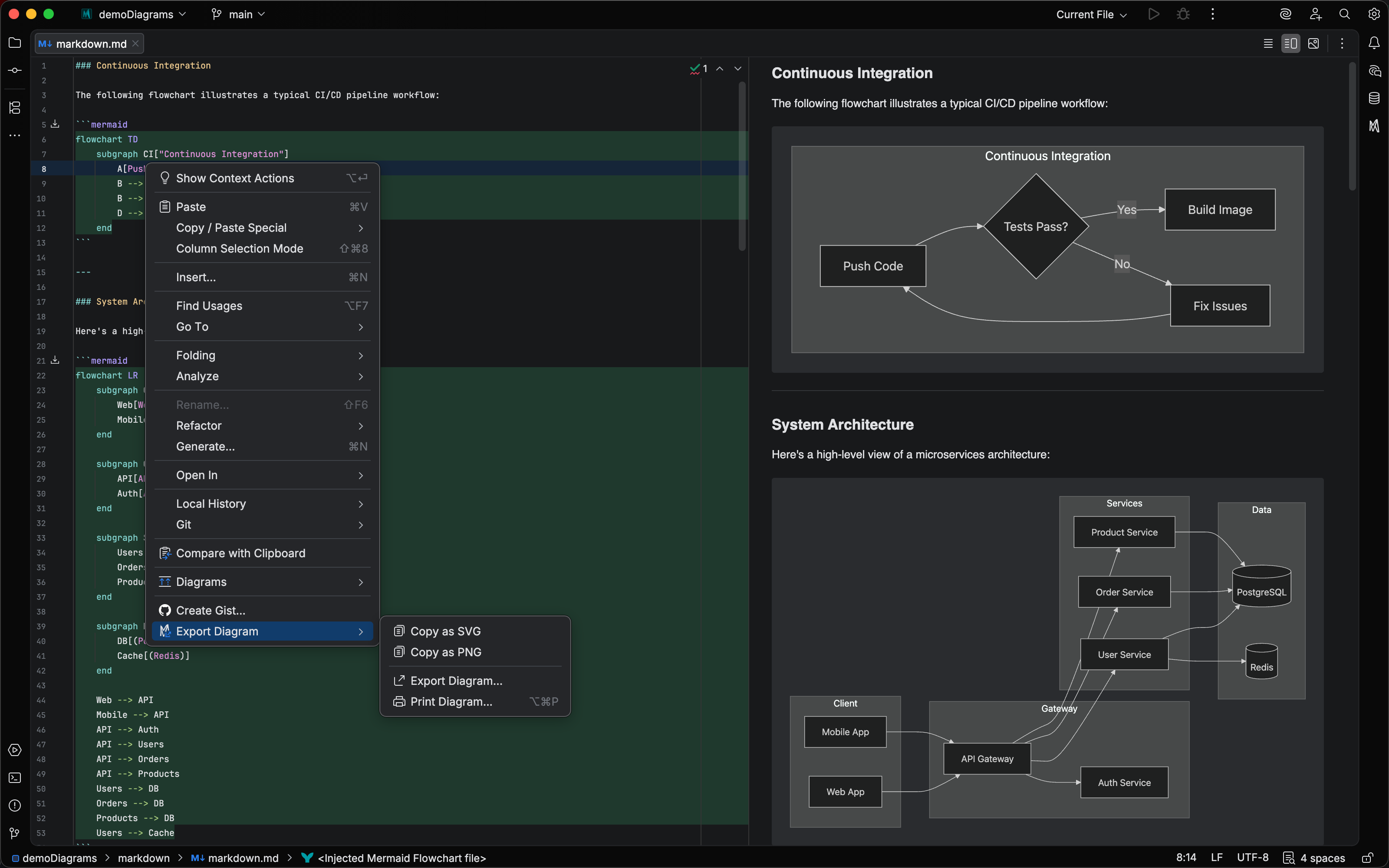Open the Mermaid panel on right sidebar

point(1374,126)
